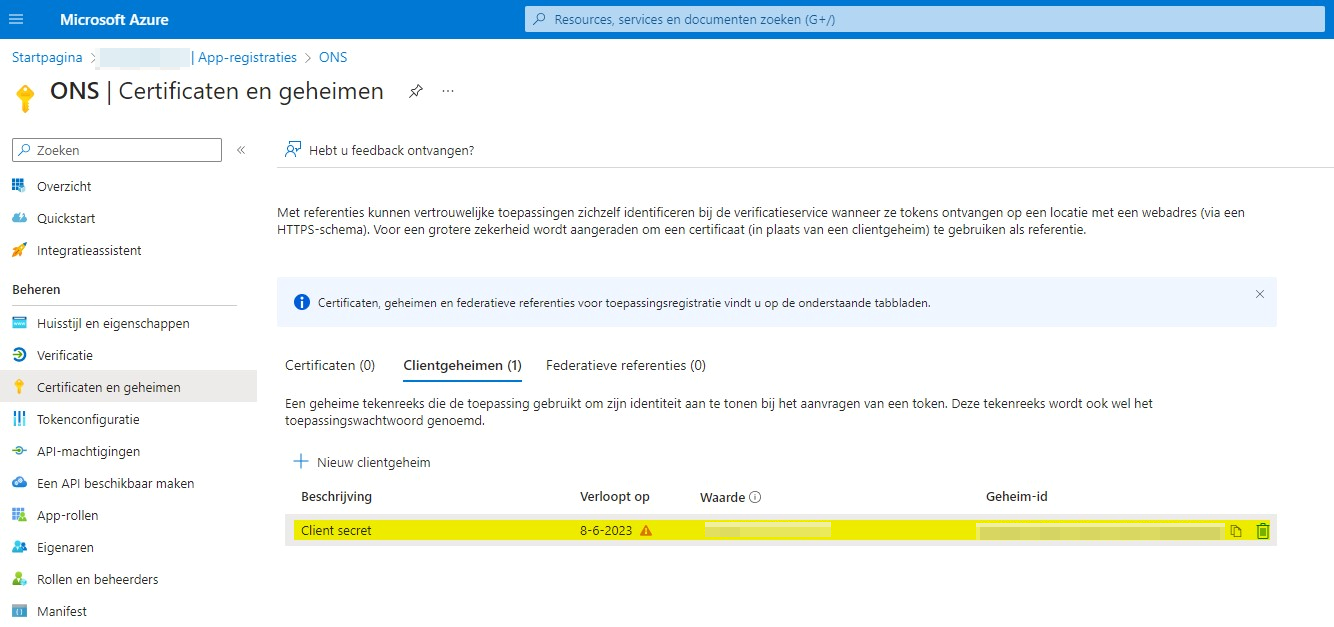Open Integratieassistent in the sidebar
The height and width of the screenshot is (627, 1334).
89,250
